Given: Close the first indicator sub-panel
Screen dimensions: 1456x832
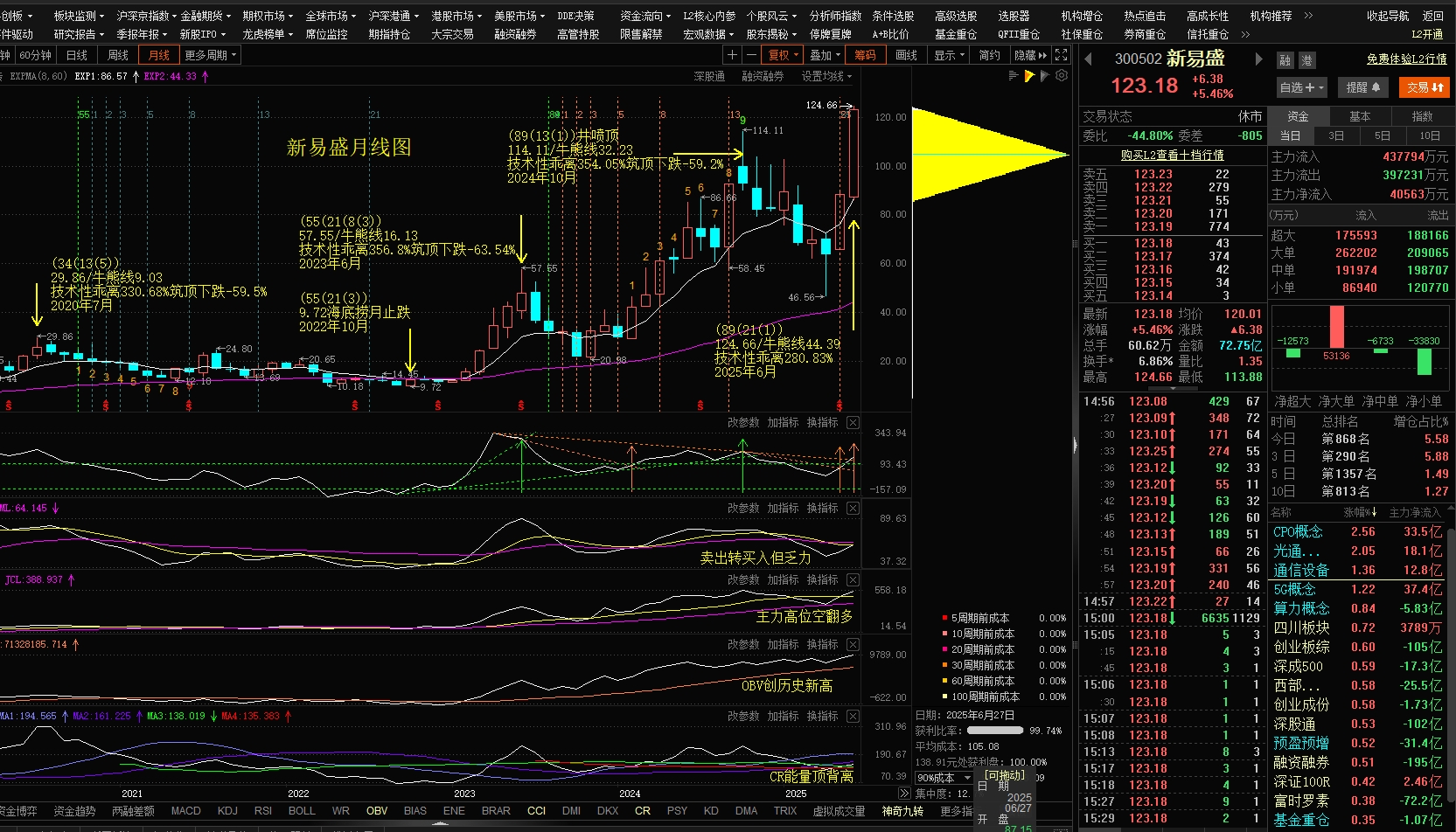Looking at the screenshot, I should 853,422.
